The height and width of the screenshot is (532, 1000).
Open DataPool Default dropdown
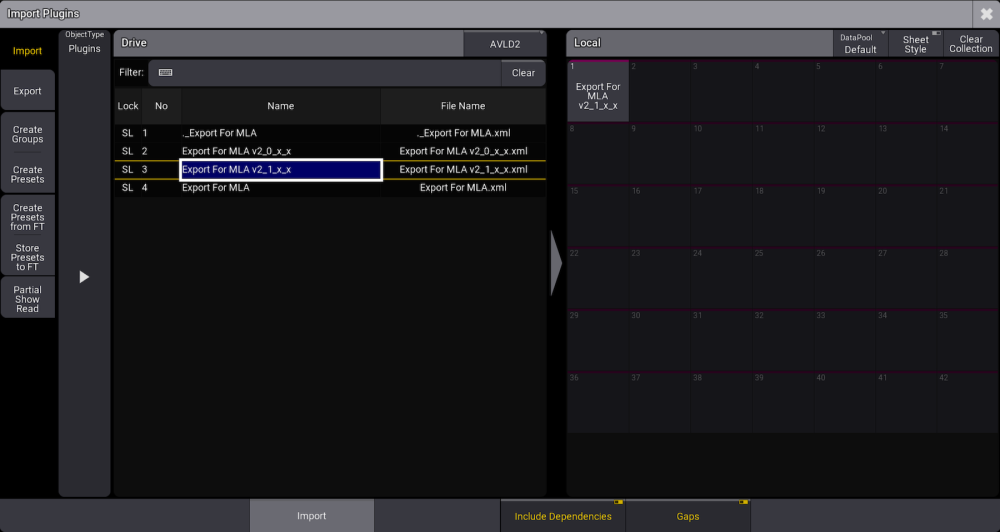coord(860,43)
